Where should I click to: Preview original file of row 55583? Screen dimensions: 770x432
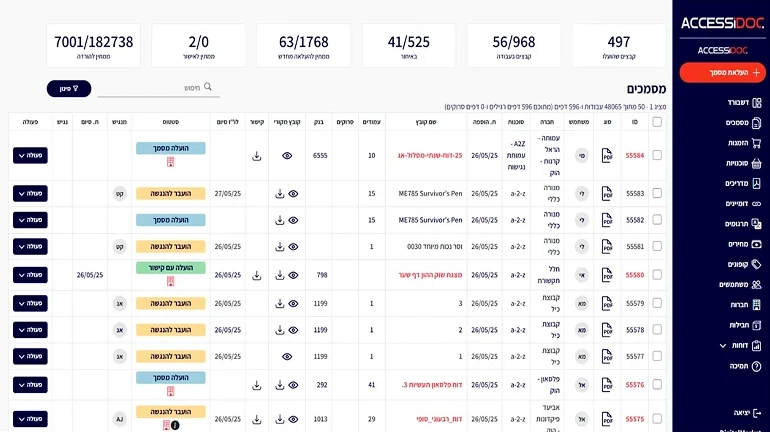pos(293,194)
